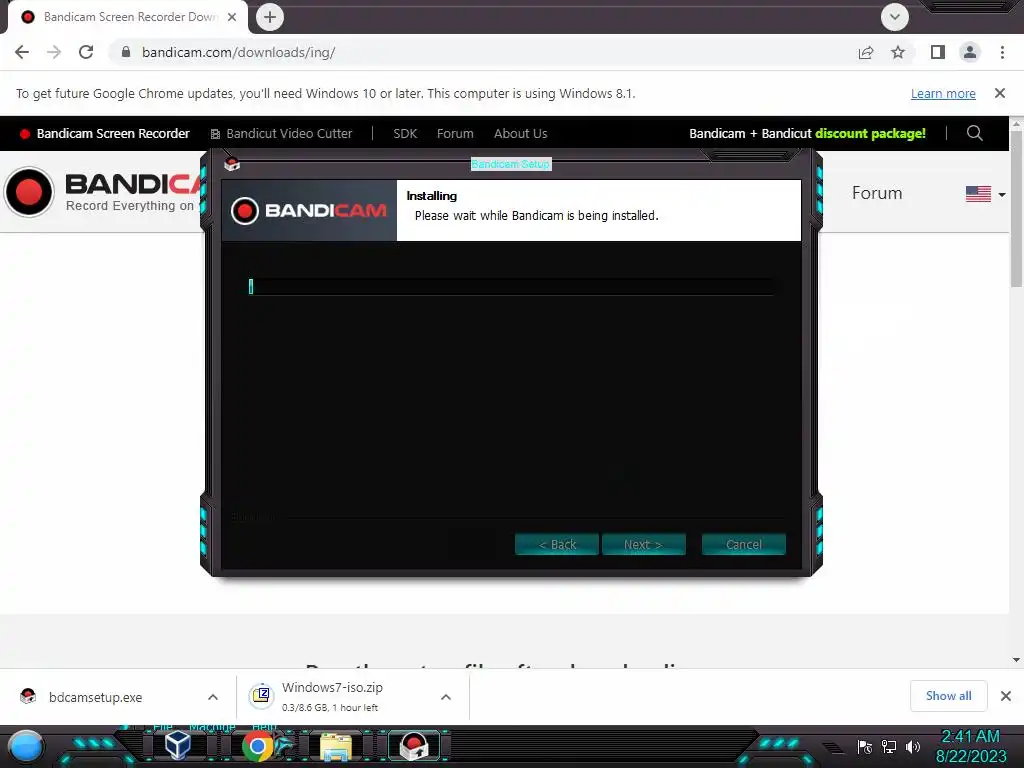Open a new tab with plus button
The image size is (1024, 768).
point(270,17)
